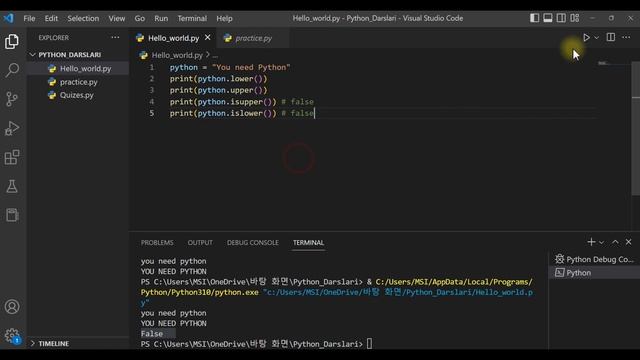640x360 pixels.
Task: Open the Explorer view in activity bar
Action: [12, 42]
